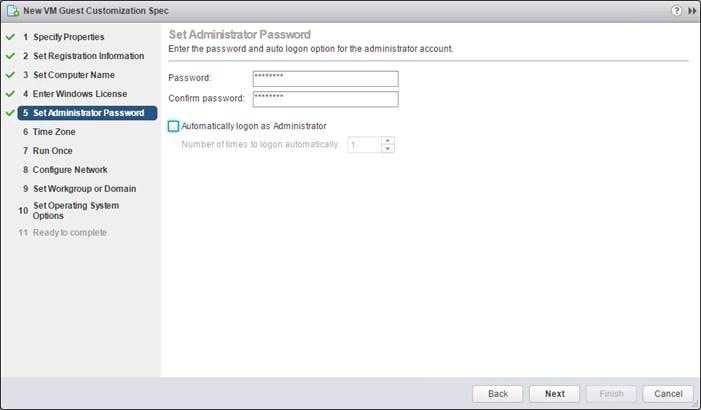Increase number of automatic logons with the up arrow

pyautogui.click(x=388, y=140)
